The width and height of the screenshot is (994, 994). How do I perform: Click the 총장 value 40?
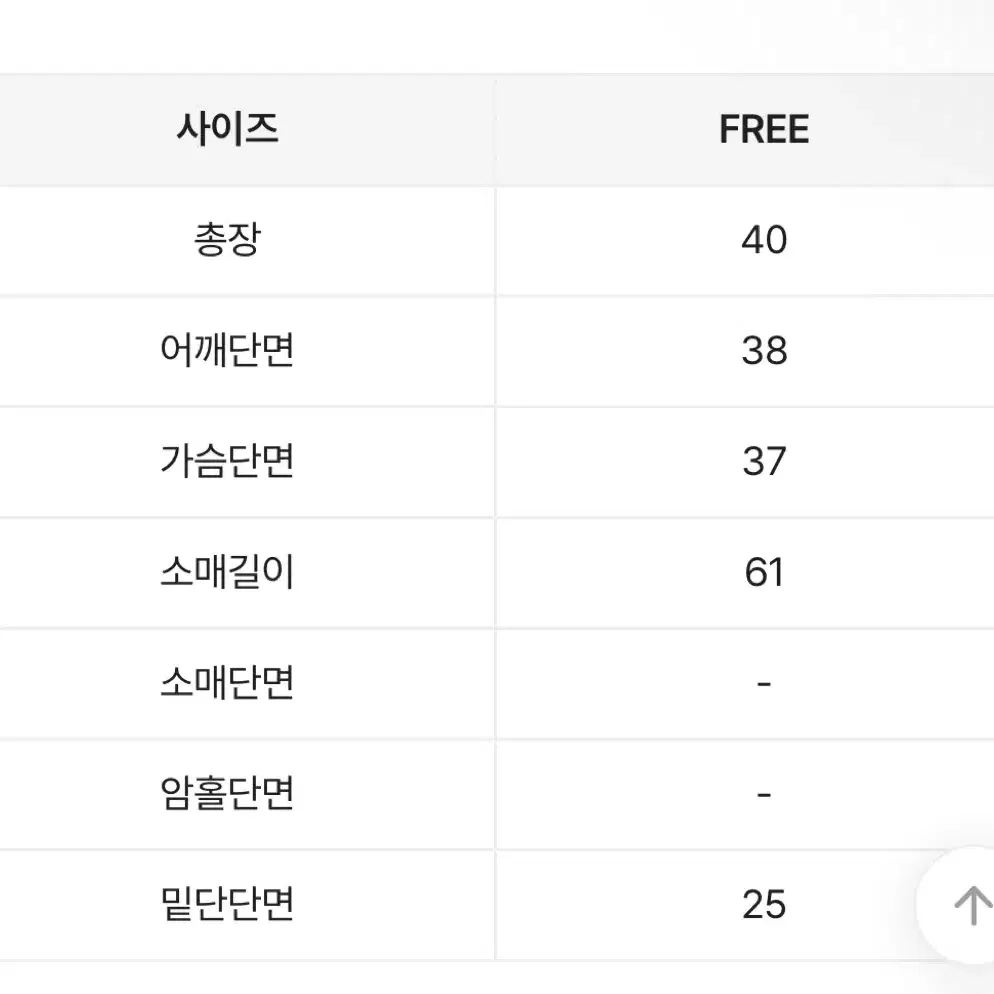point(764,240)
